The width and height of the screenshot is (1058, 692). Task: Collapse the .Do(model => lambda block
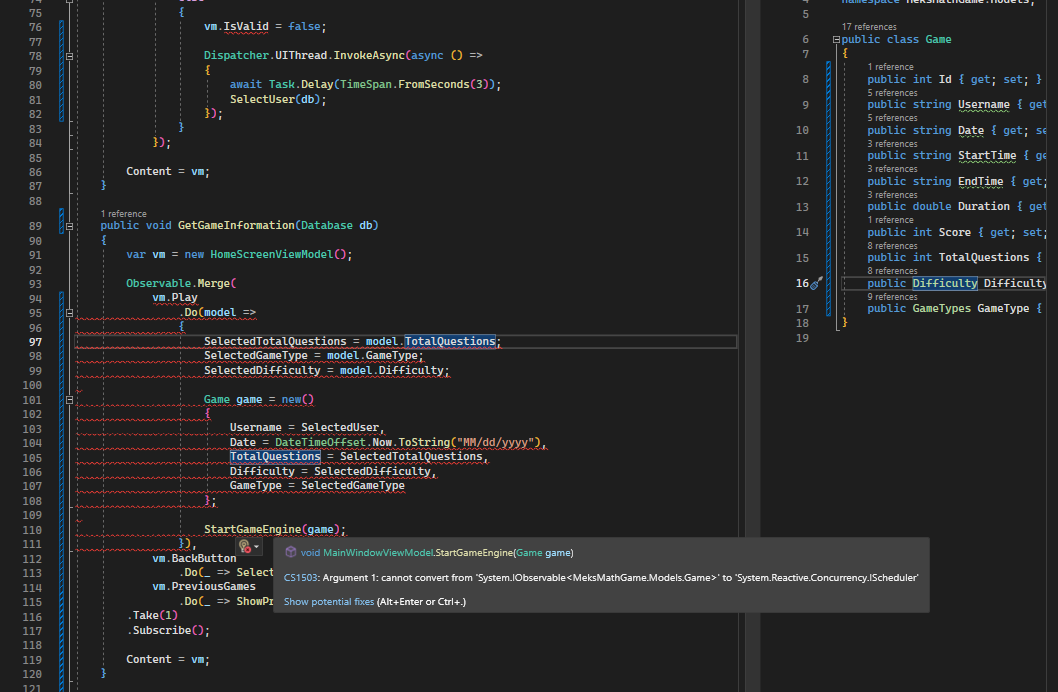[69, 313]
